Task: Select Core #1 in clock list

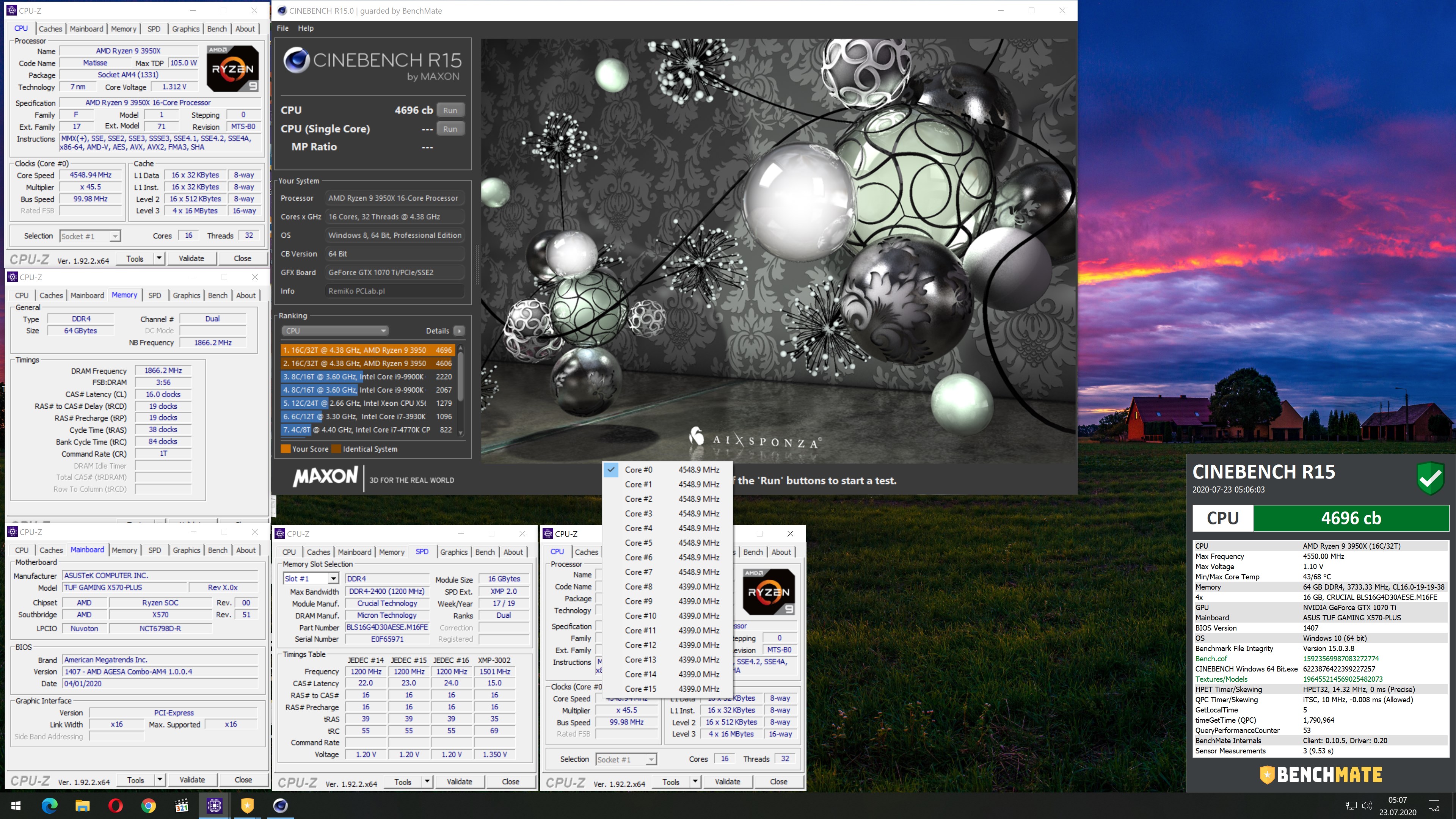Action: click(668, 485)
